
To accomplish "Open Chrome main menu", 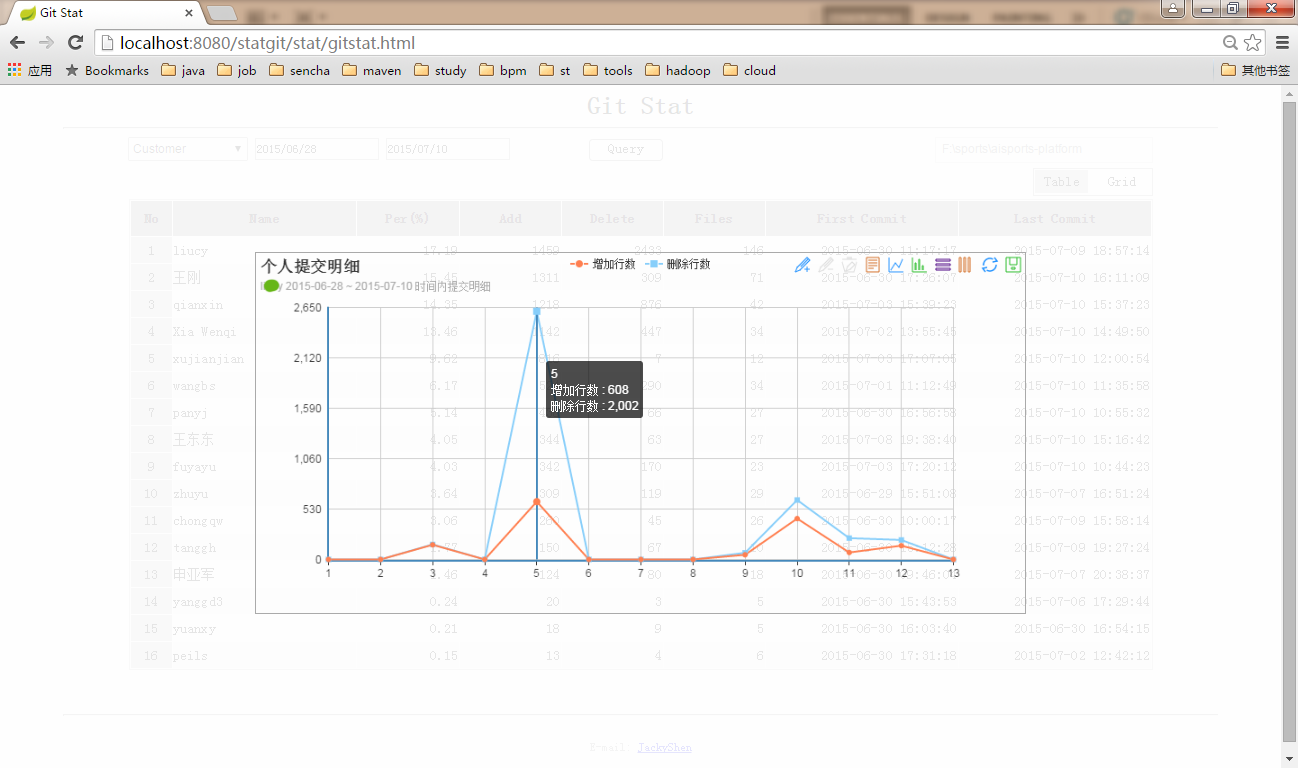I will [x=1282, y=43].
